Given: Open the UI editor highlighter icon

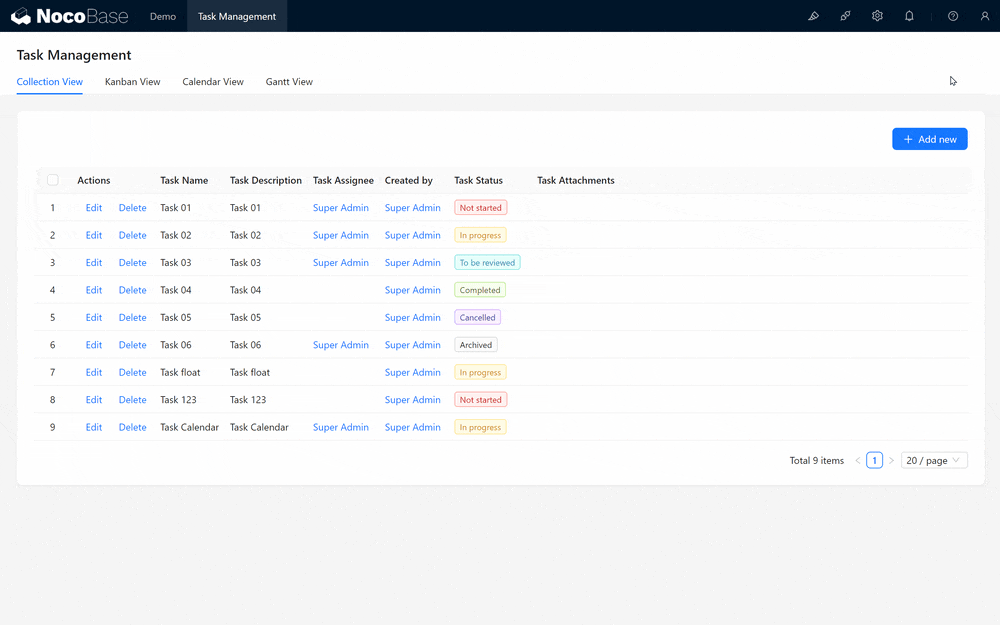Looking at the screenshot, I should coord(814,16).
